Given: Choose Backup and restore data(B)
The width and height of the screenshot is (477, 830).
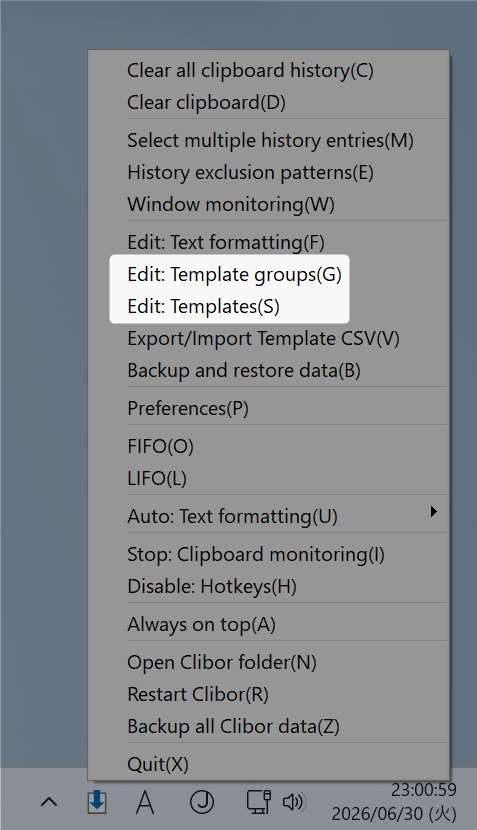Looking at the screenshot, I should [268, 370].
